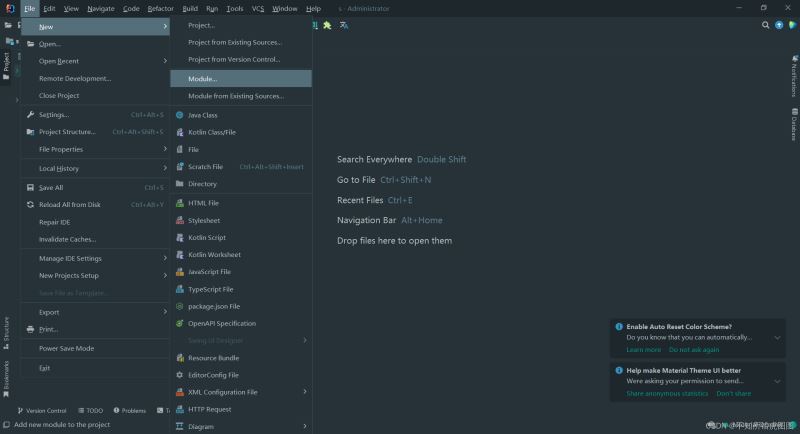Image resolution: width=800 pixels, height=434 pixels.
Task: Click the Settings wrench icon
Action: point(31,115)
